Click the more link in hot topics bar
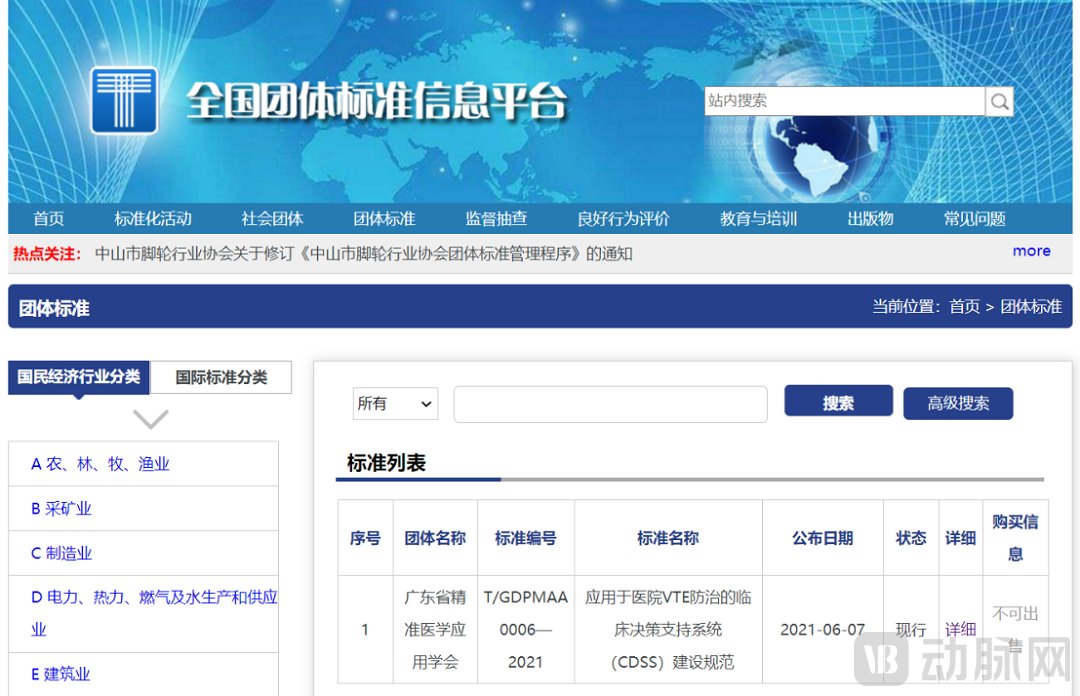The image size is (1080, 696). click(x=1031, y=251)
